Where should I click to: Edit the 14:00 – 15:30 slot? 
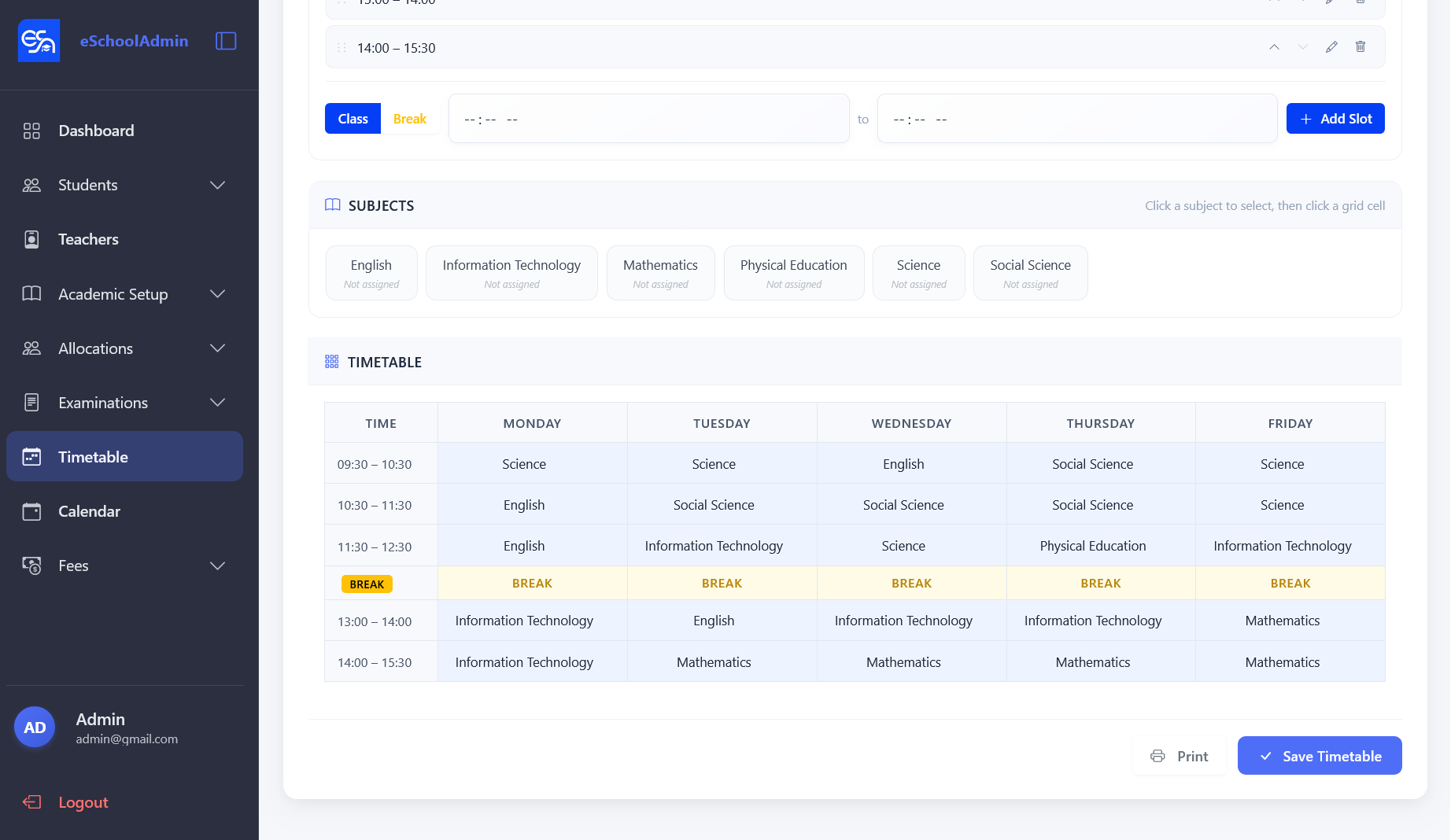tap(1331, 47)
